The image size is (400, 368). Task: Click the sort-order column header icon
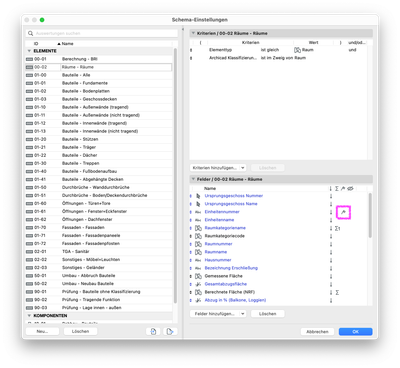(x=331, y=189)
